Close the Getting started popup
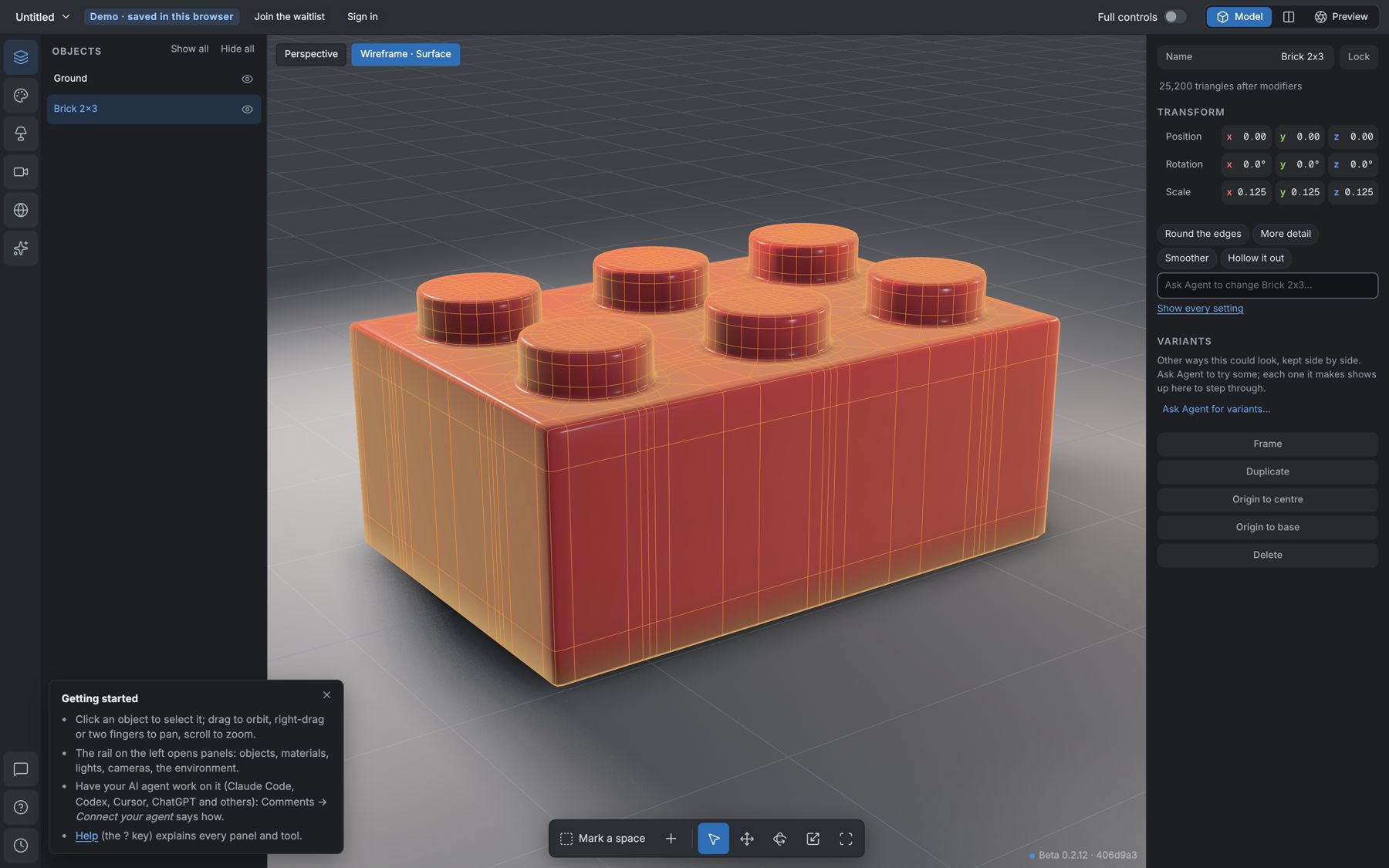 point(326,695)
